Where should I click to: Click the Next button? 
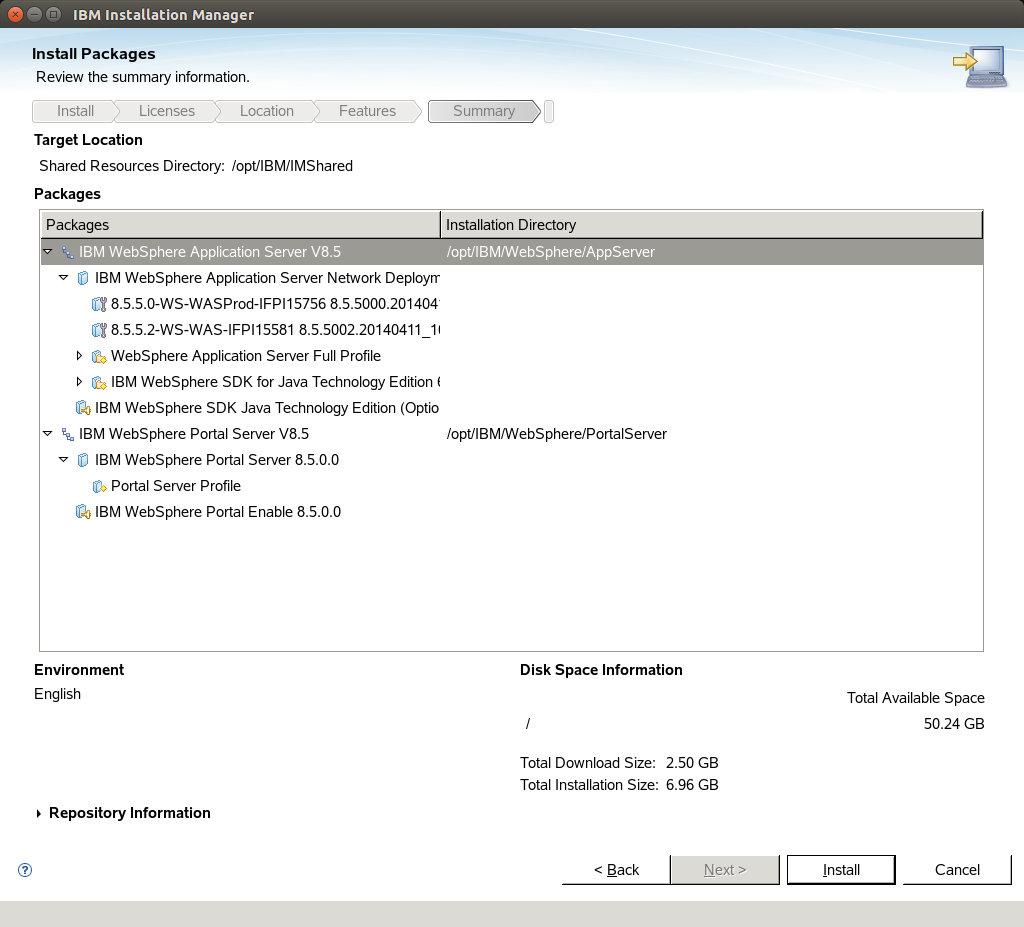725,870
